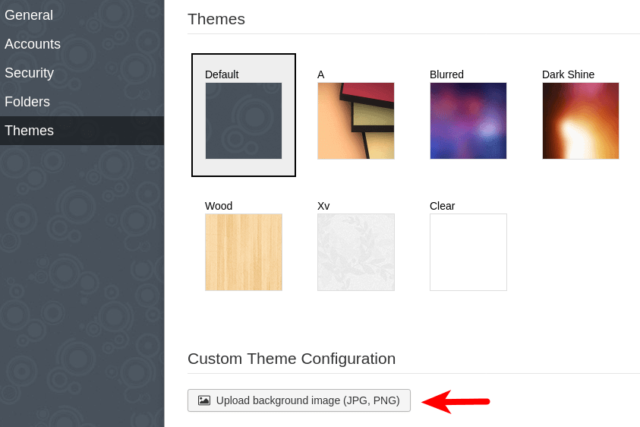
Task: Apply the Clear white theme preview
Action: (468, 252)
